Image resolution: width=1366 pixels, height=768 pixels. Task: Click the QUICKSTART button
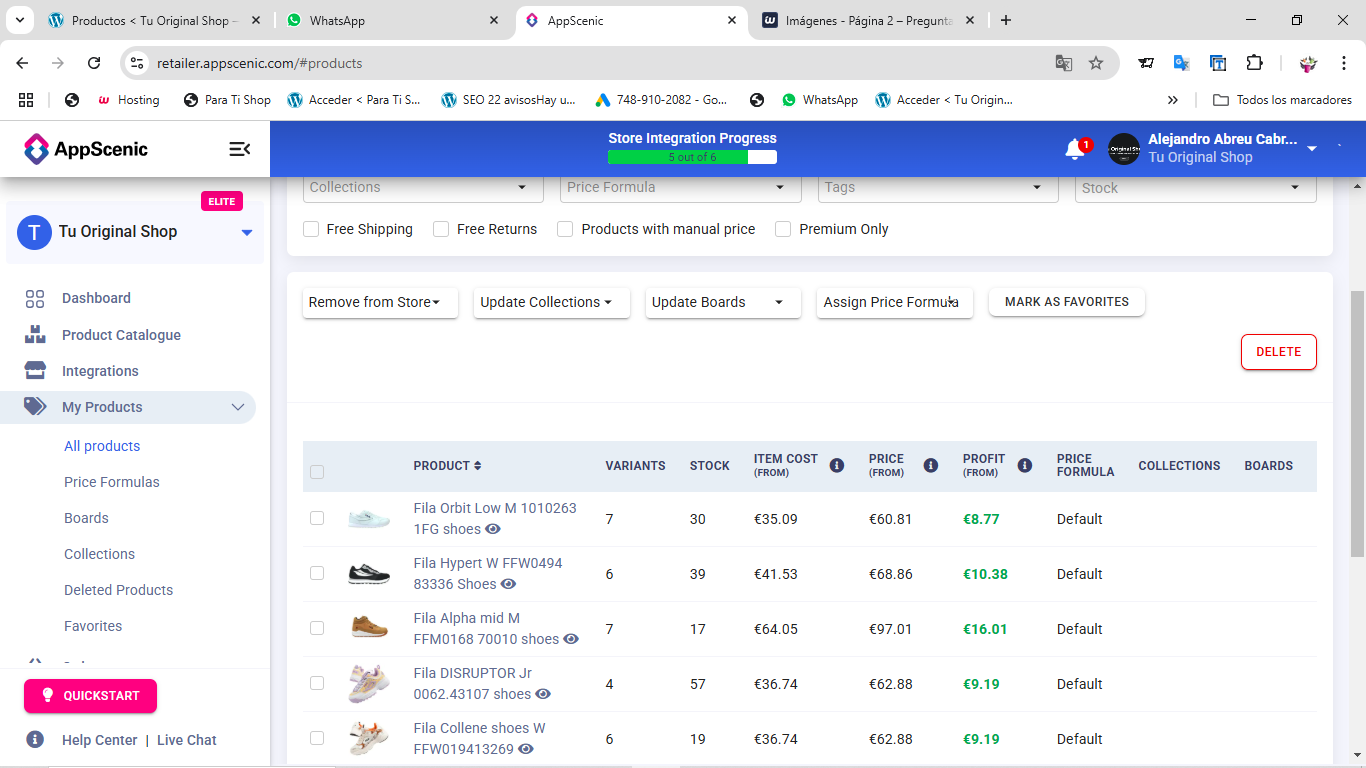(90, 696)
